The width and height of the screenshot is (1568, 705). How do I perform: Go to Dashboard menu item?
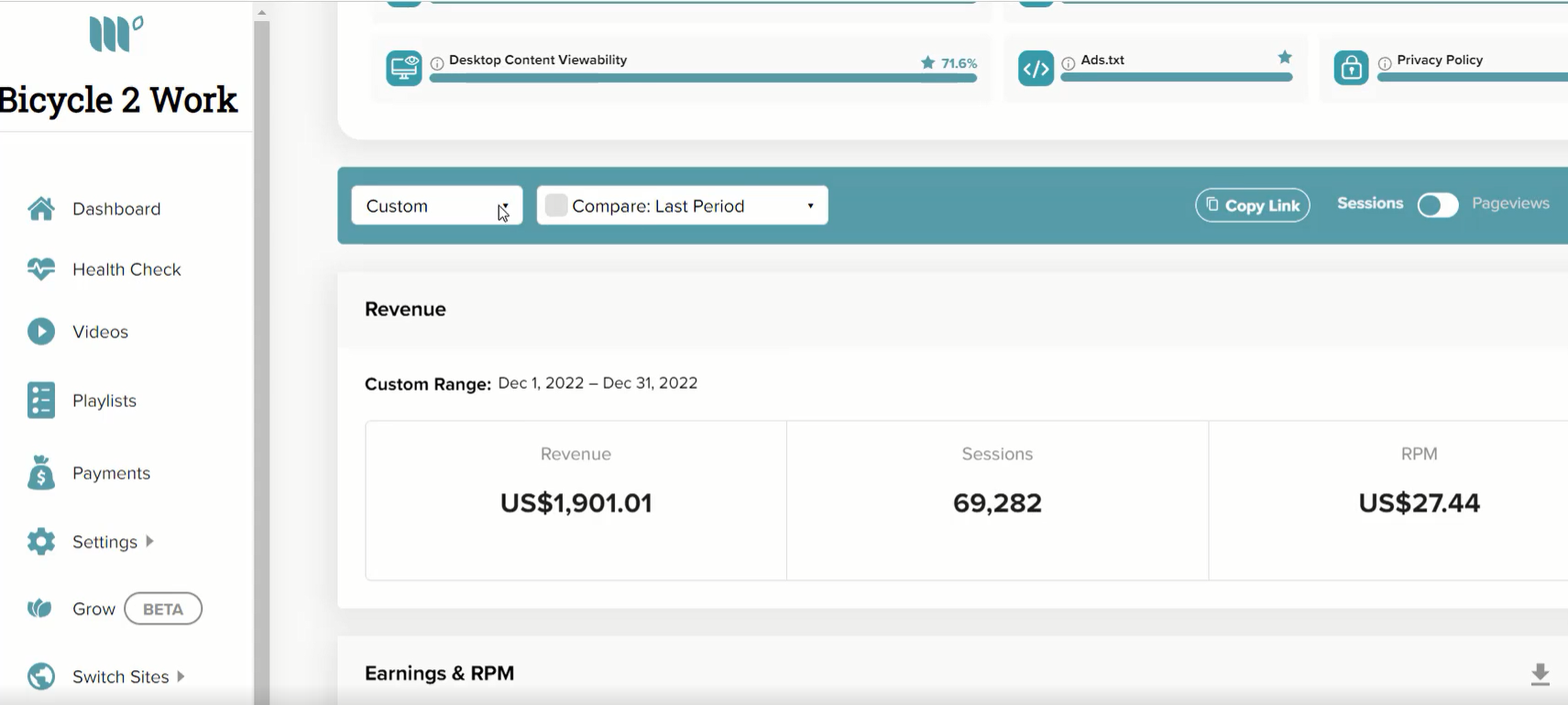pos(116,209)
